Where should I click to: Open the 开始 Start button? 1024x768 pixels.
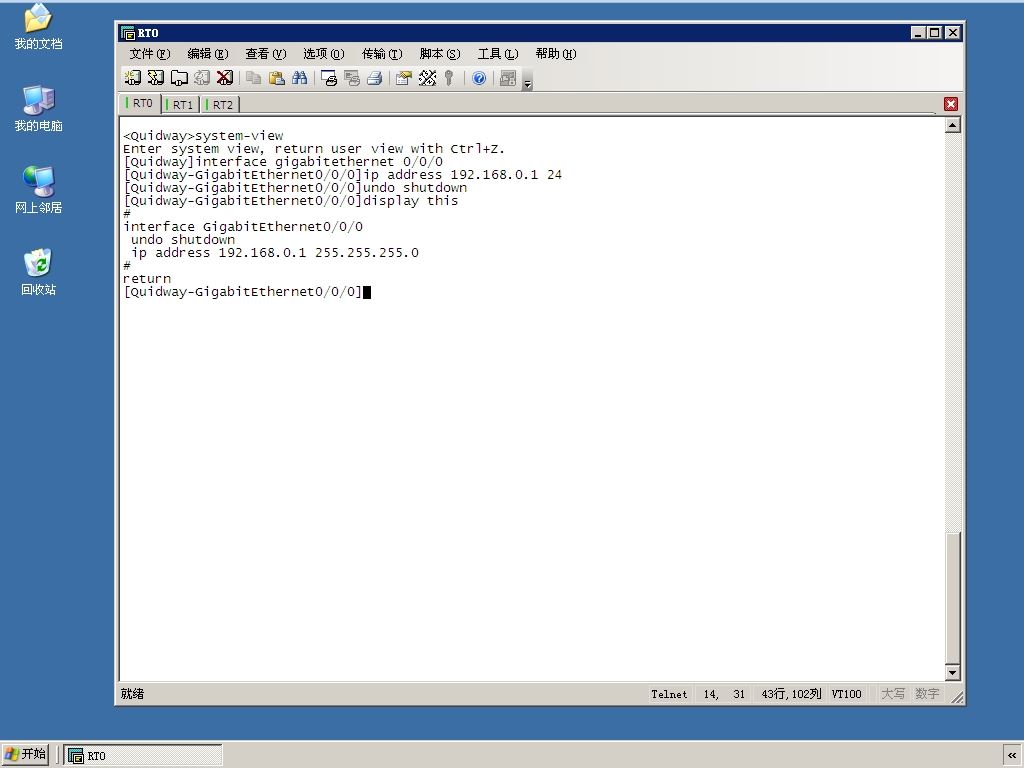pos(25,754)
